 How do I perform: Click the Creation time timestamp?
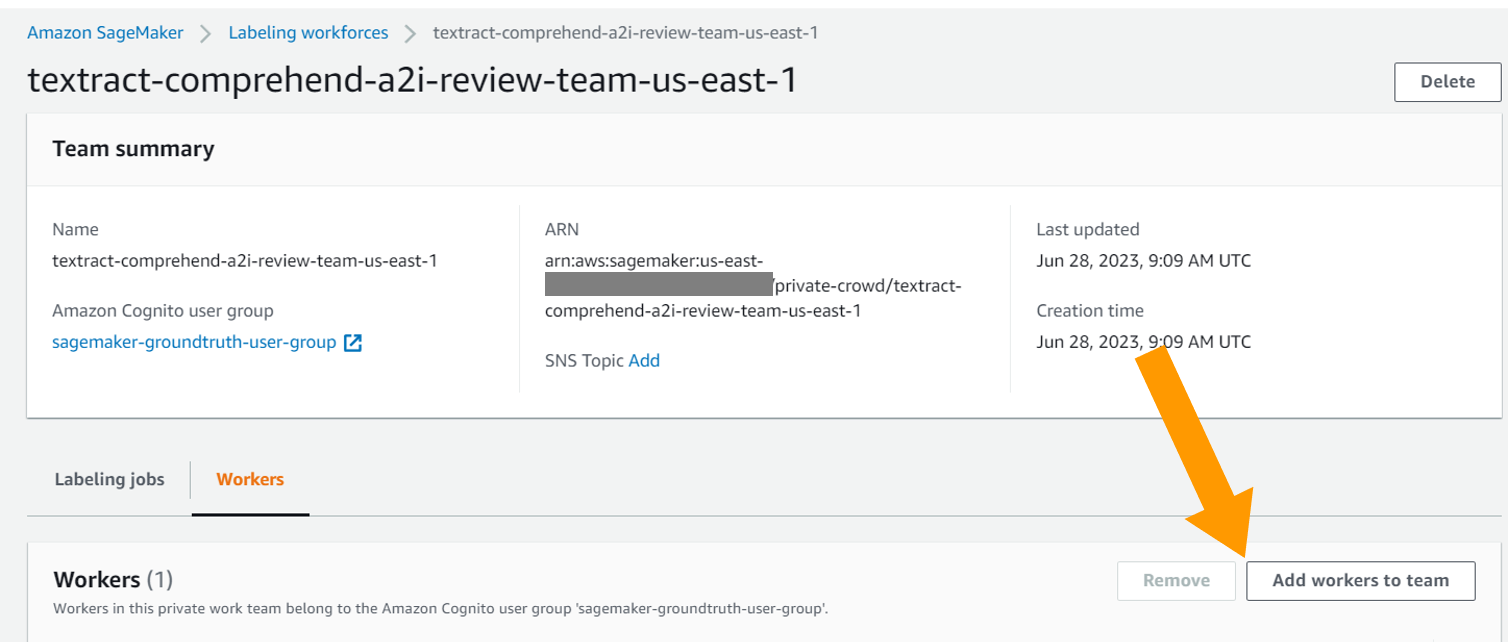[1143, 341]
